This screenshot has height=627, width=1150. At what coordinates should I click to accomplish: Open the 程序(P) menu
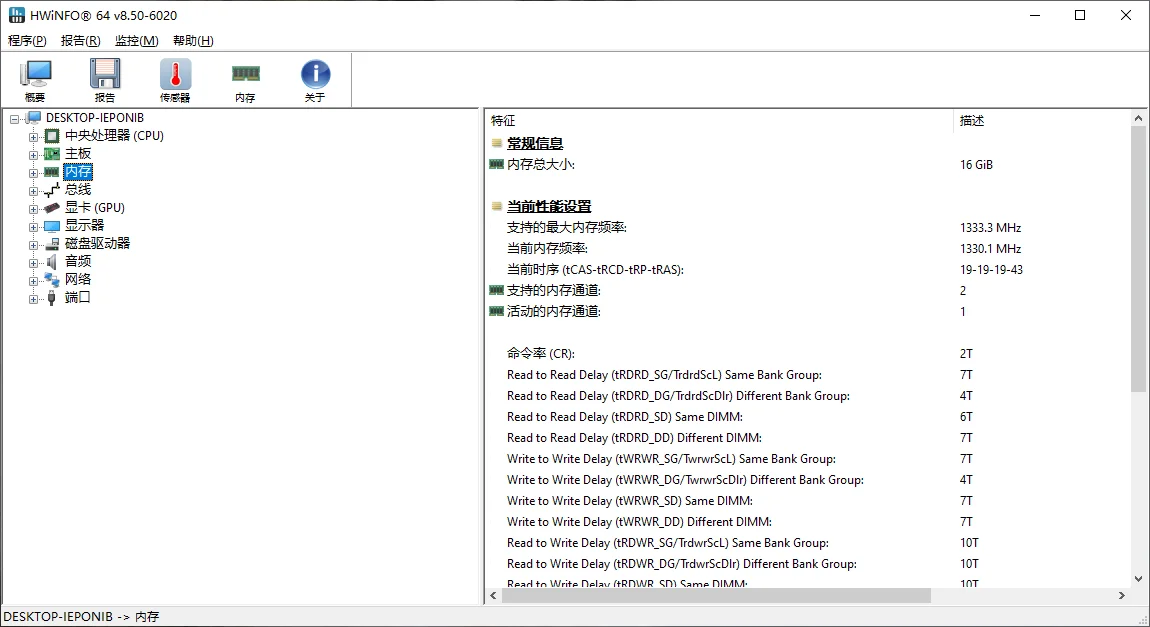[x=27, y=40]
